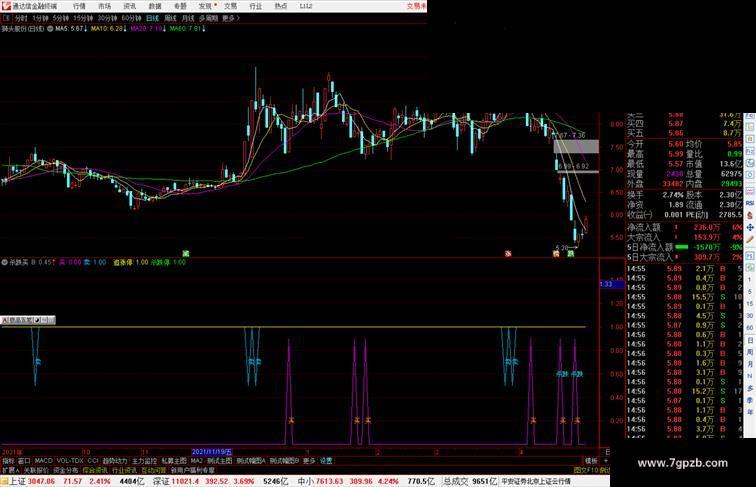Switch chart to 1分钟 period
Image resolution: width=756 pixels, height=487 pixels.
point(40,18)
